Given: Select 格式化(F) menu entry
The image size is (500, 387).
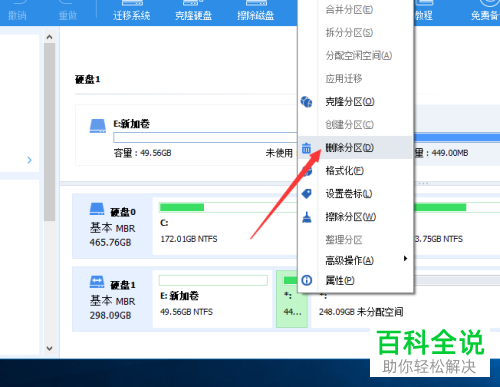Looking at the screenshot, I should pos(355,171).
